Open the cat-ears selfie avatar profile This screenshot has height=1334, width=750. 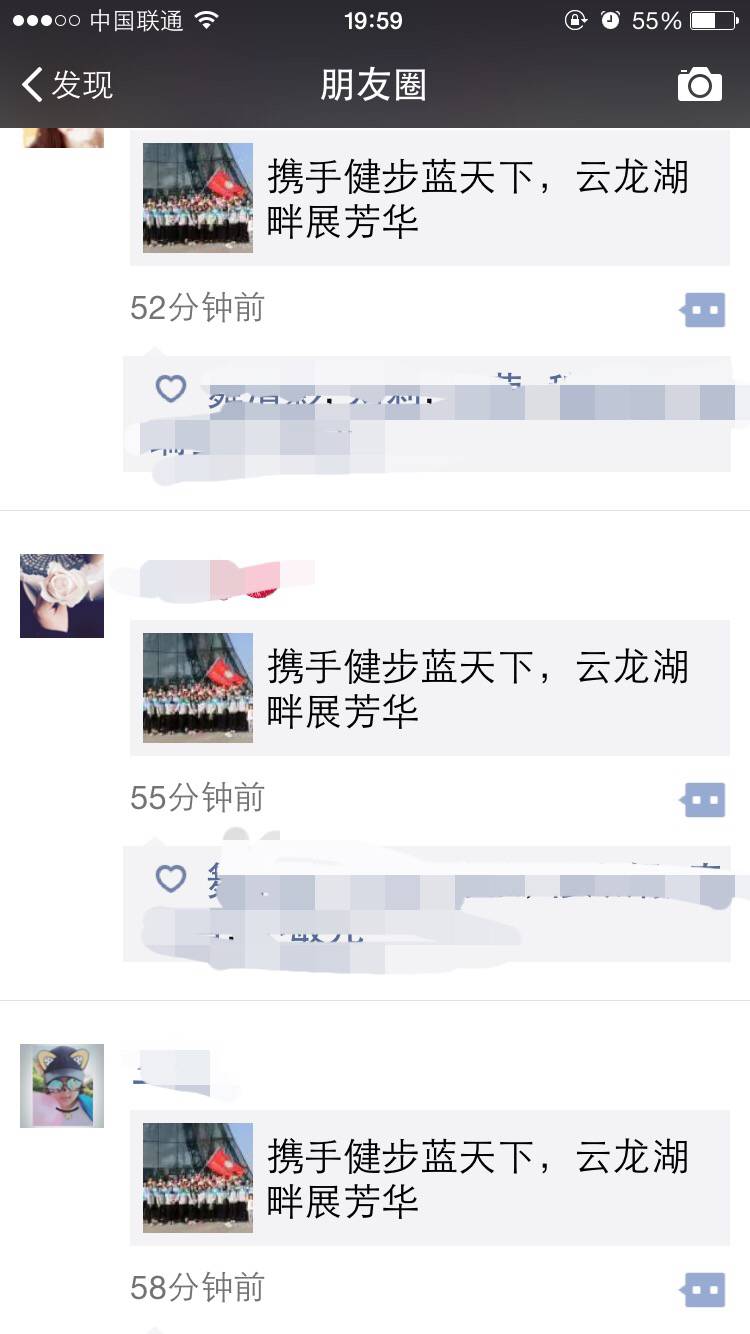tap(62, 1086)
